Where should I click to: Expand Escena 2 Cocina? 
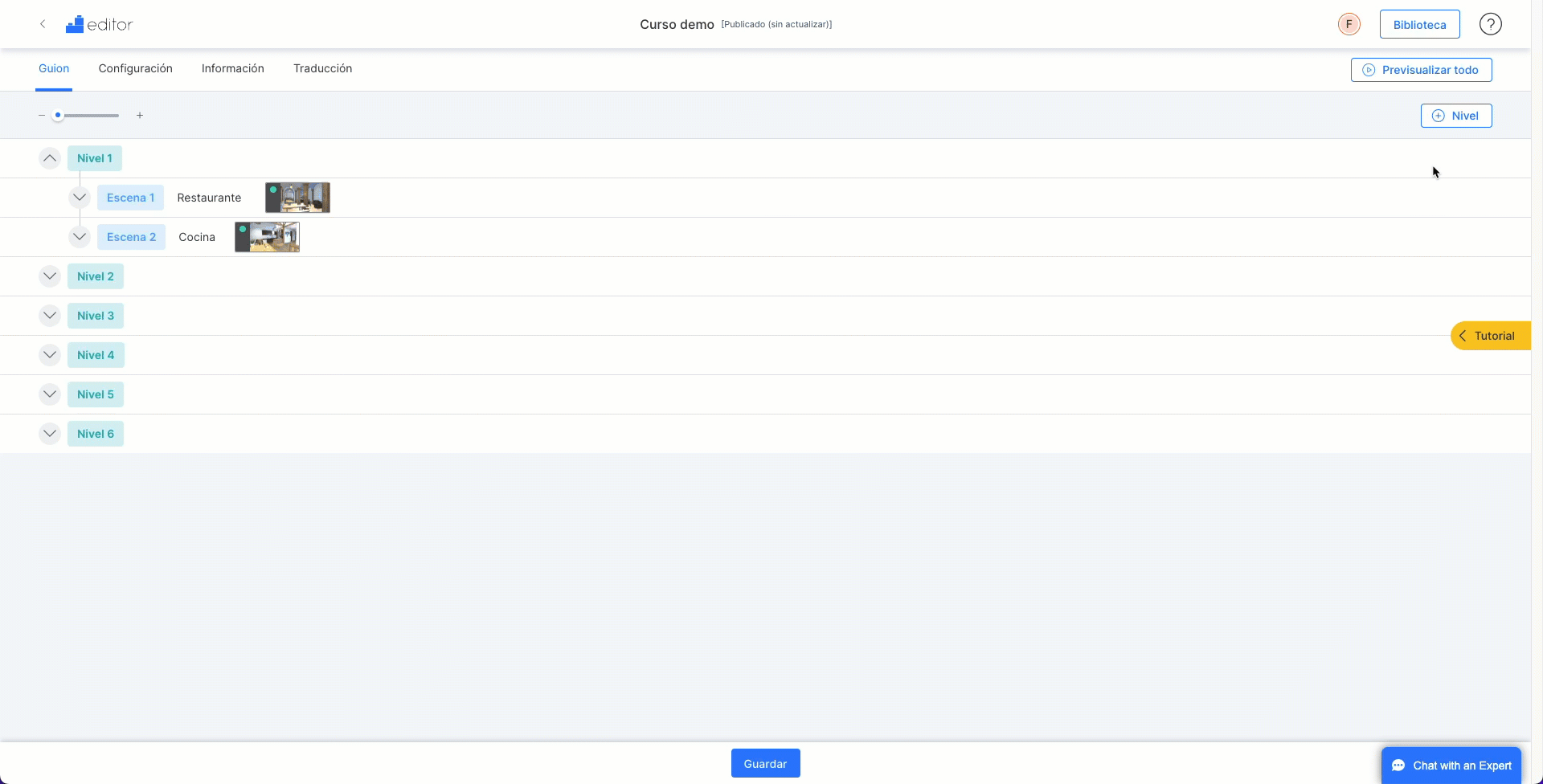[80, 237]
